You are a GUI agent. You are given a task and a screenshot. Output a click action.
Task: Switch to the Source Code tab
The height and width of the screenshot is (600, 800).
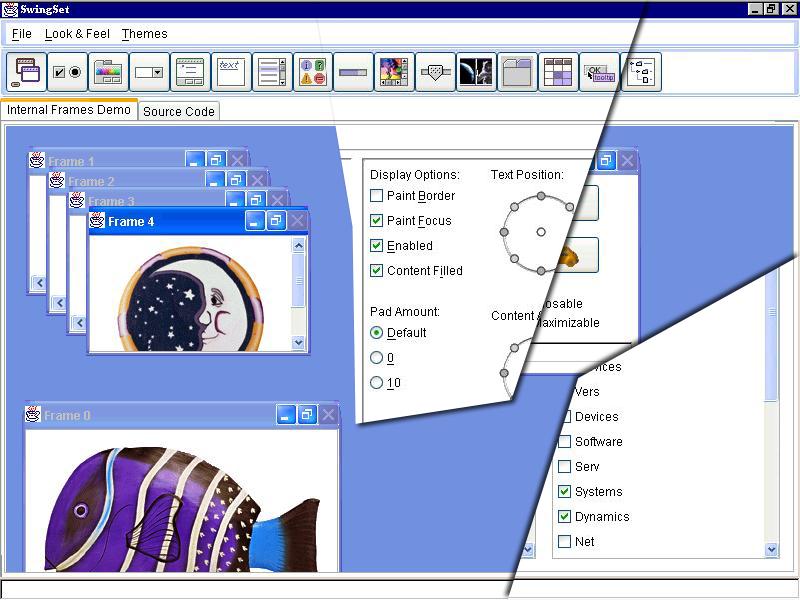coord(178,111)
